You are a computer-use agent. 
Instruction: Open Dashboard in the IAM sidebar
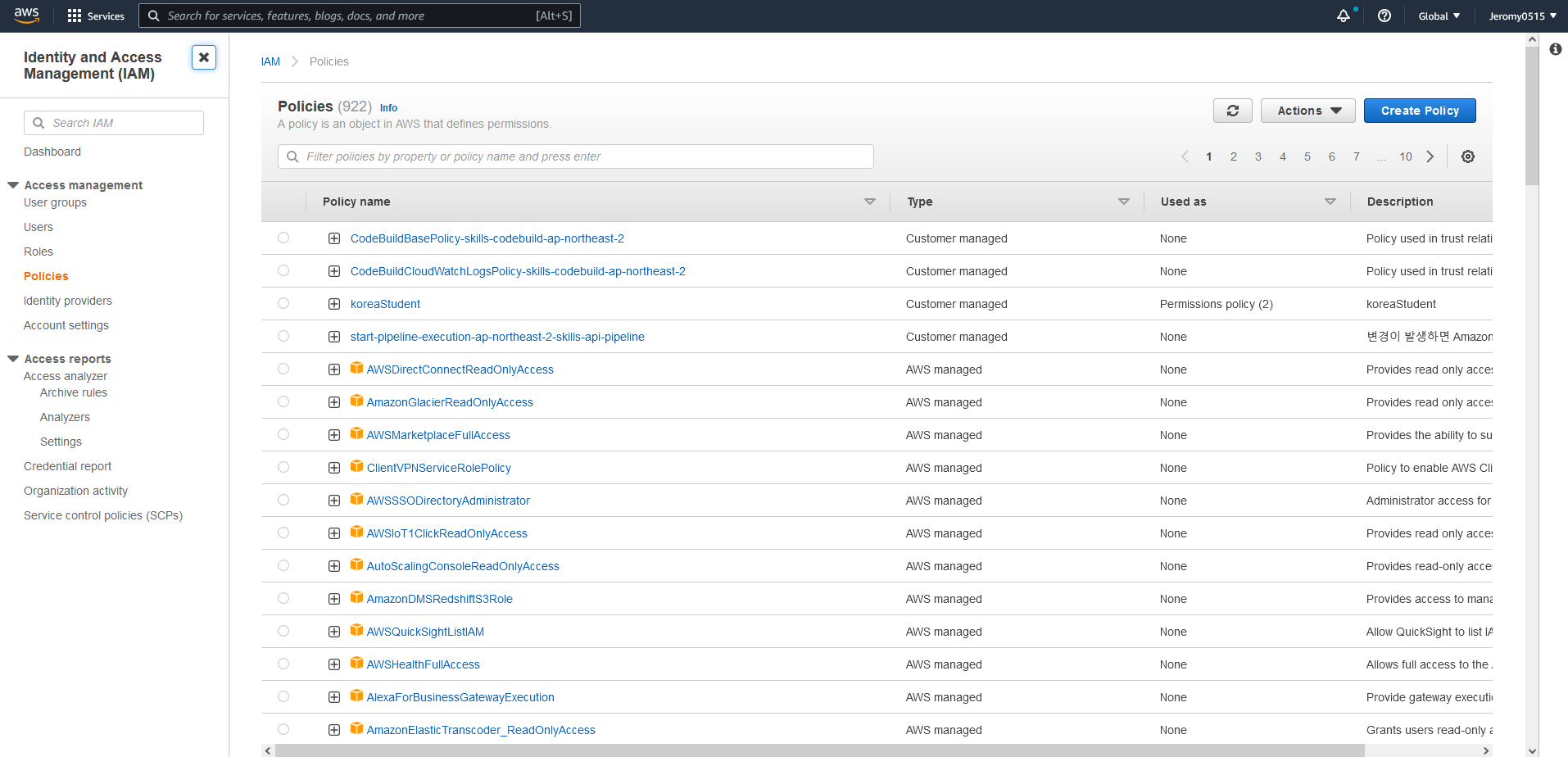52,152
